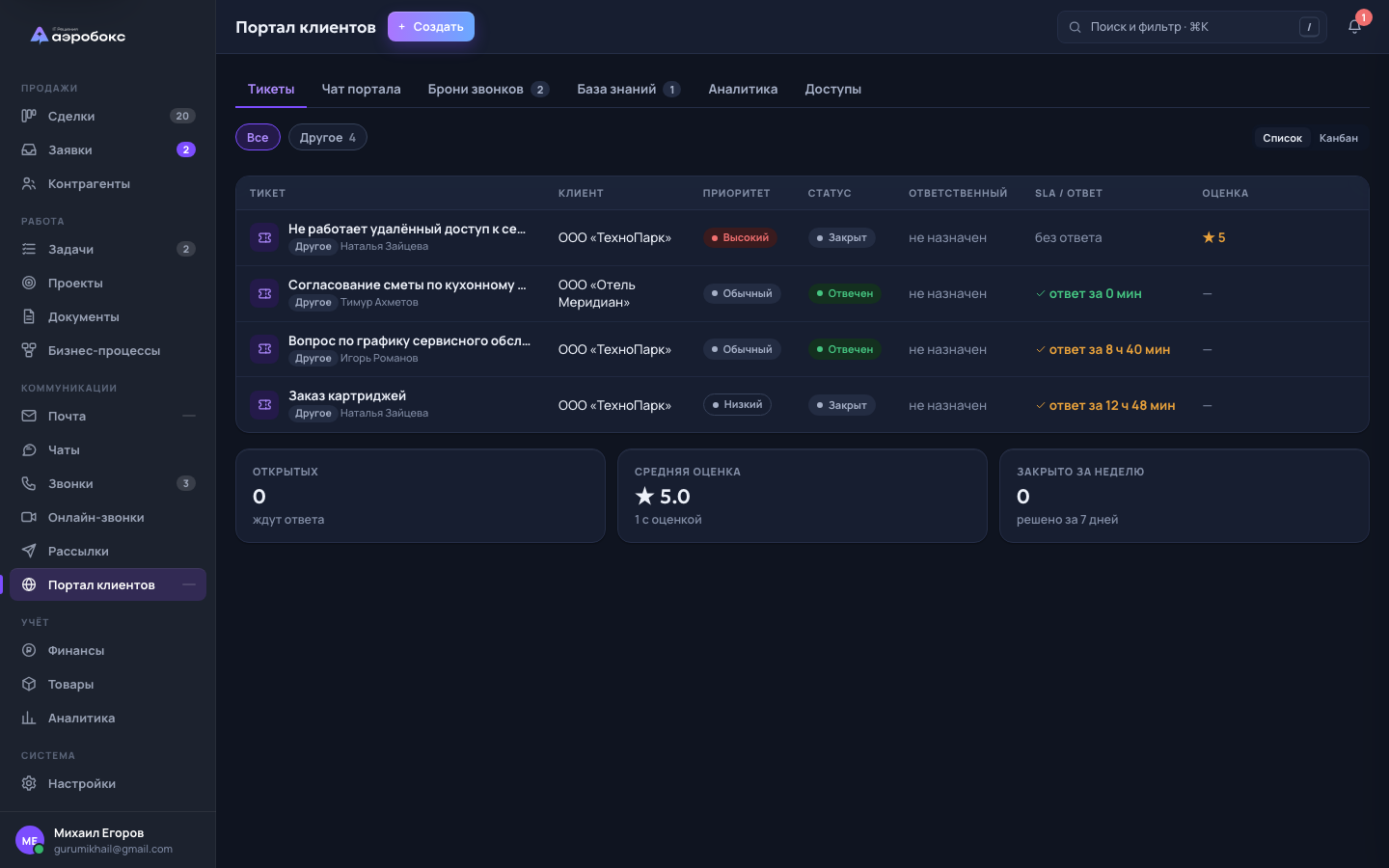Click the Задачи list icon
Image resolution: width=1389 pixels, height=868 pixels.
(29, 249)
